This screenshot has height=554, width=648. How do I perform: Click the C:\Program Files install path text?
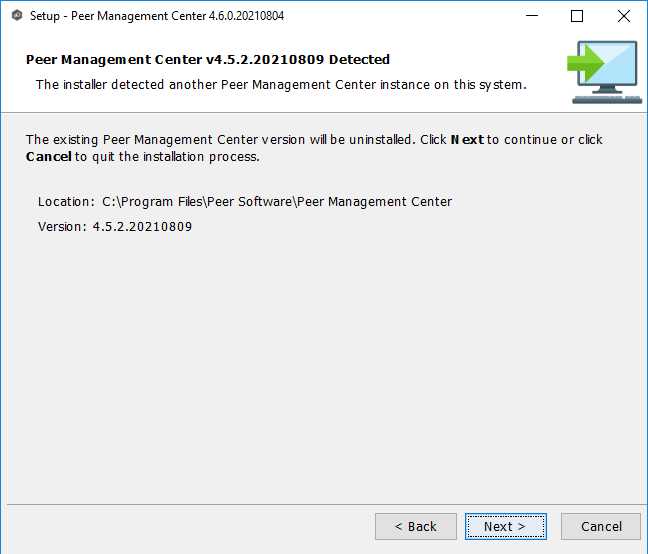(x=277, y=202)
